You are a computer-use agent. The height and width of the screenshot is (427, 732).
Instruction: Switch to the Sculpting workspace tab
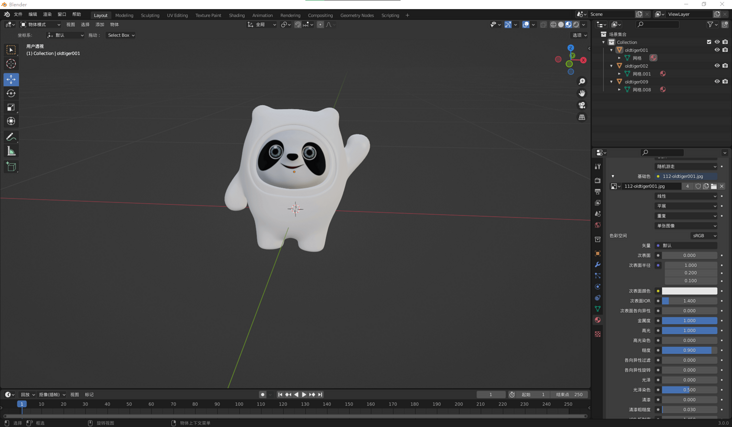150,15
